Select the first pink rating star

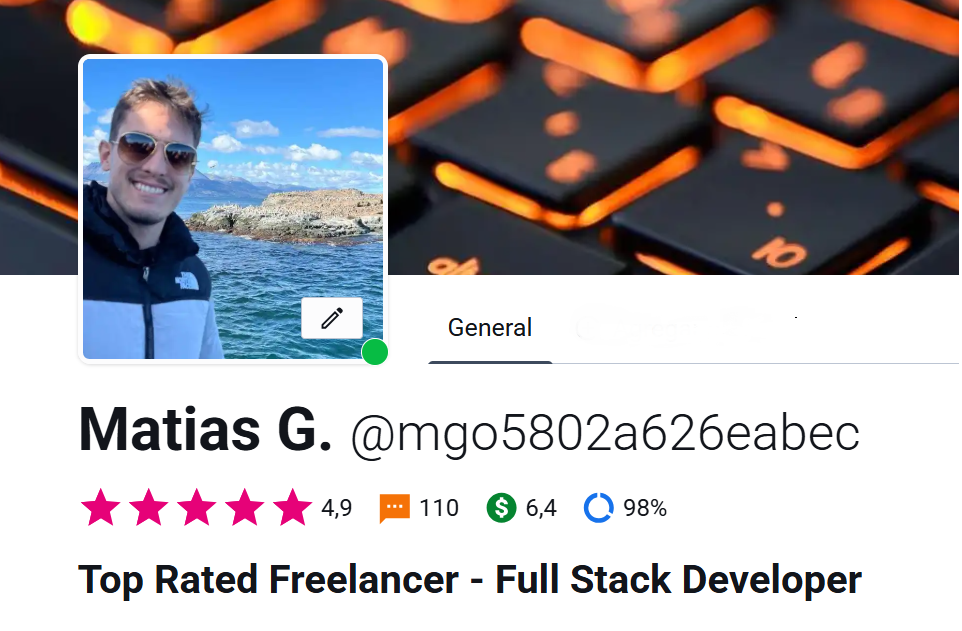101,507
